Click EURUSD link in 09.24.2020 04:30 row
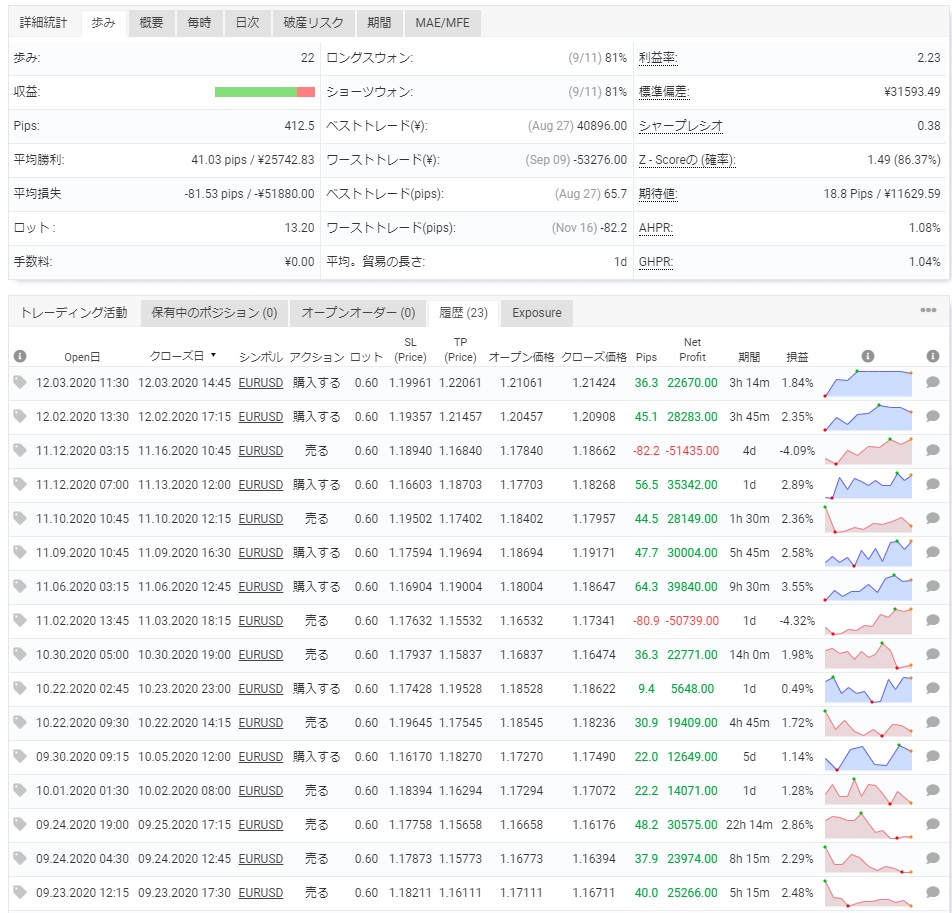This screenshot has width=952, height=913. click(261, 859)
